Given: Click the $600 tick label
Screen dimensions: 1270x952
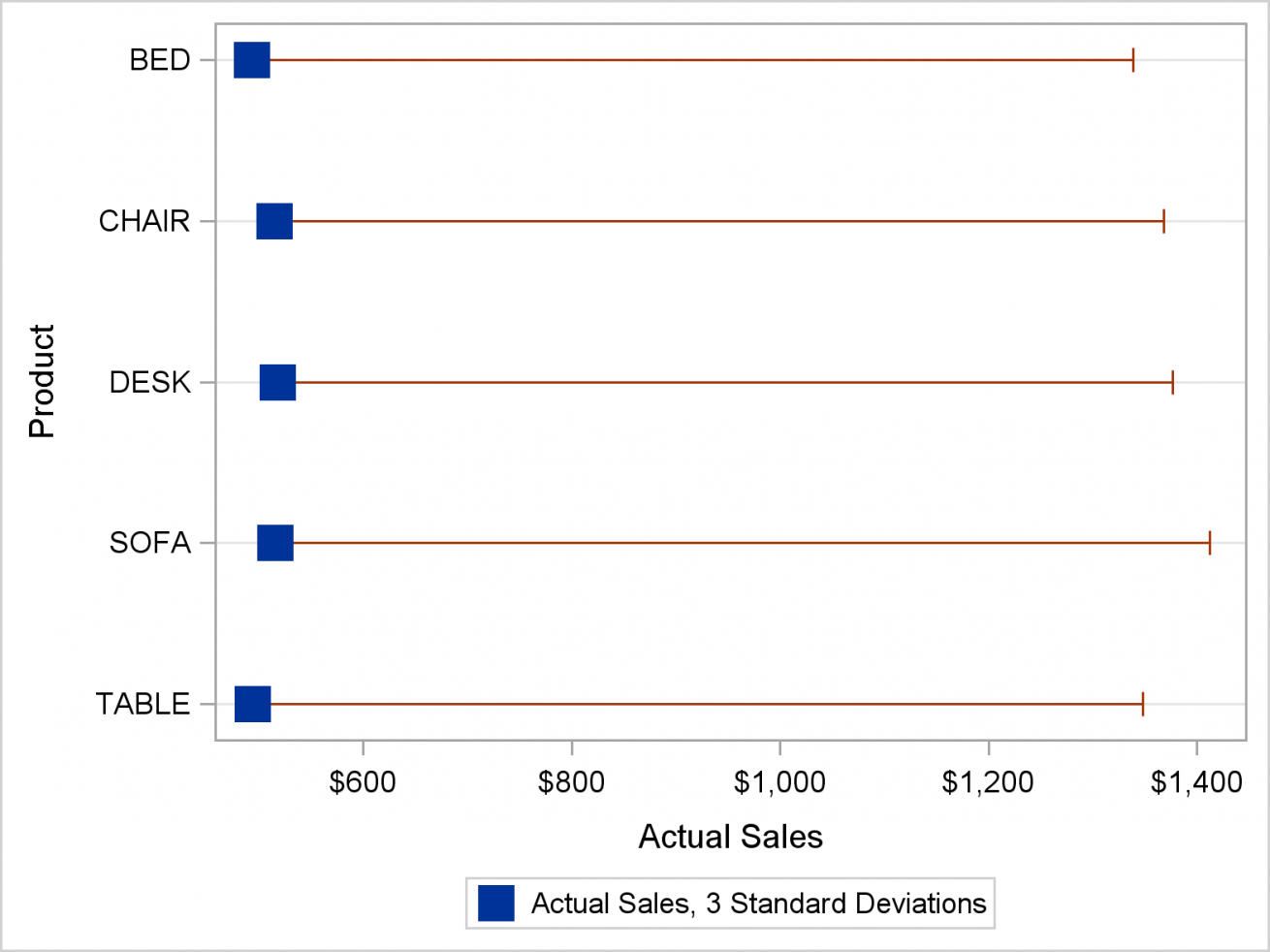Looking at the screenshot, I should click(363, 782).
